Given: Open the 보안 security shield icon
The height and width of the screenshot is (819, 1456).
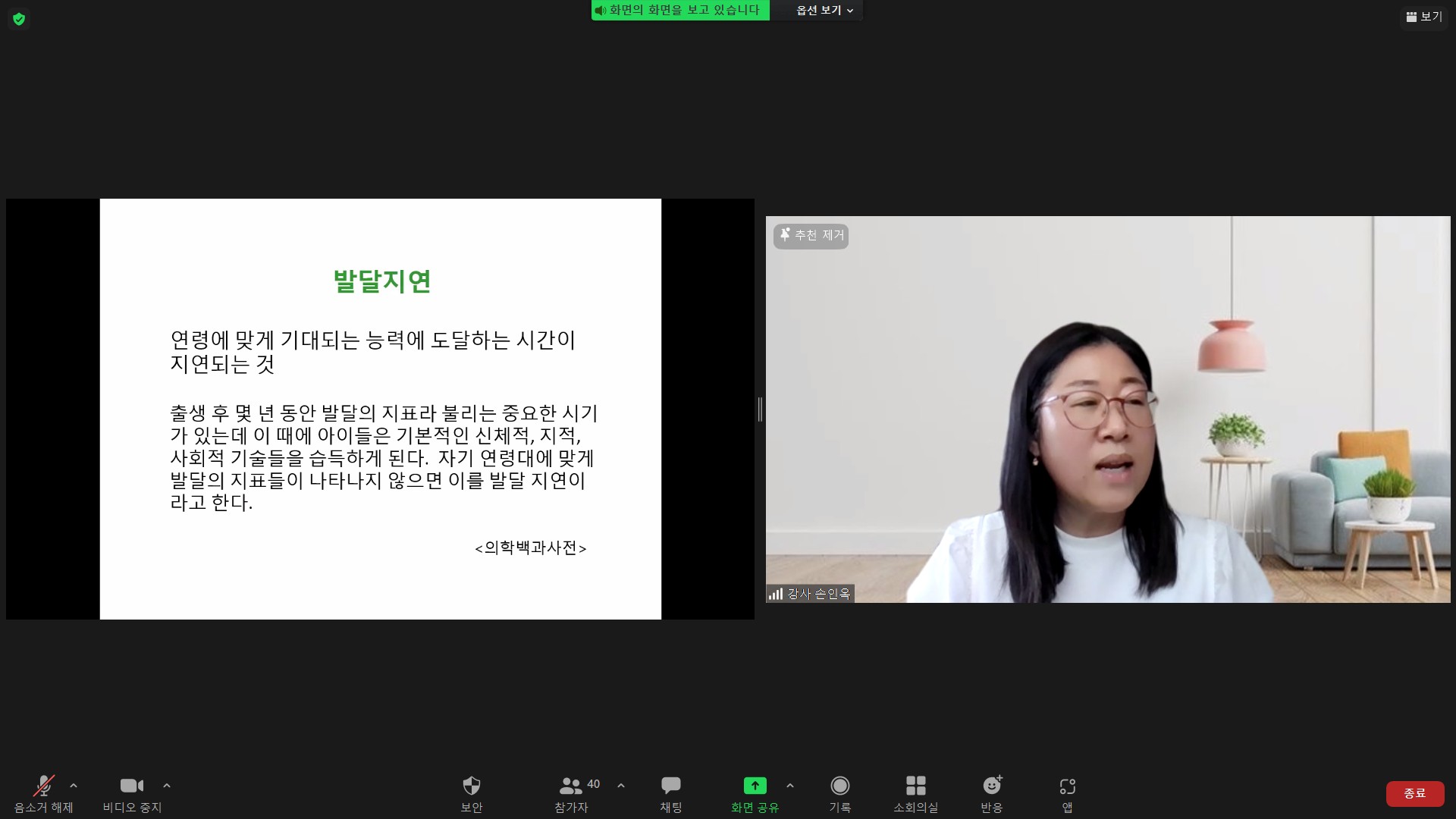Looking at the screenshot, I should click(472, 793).
